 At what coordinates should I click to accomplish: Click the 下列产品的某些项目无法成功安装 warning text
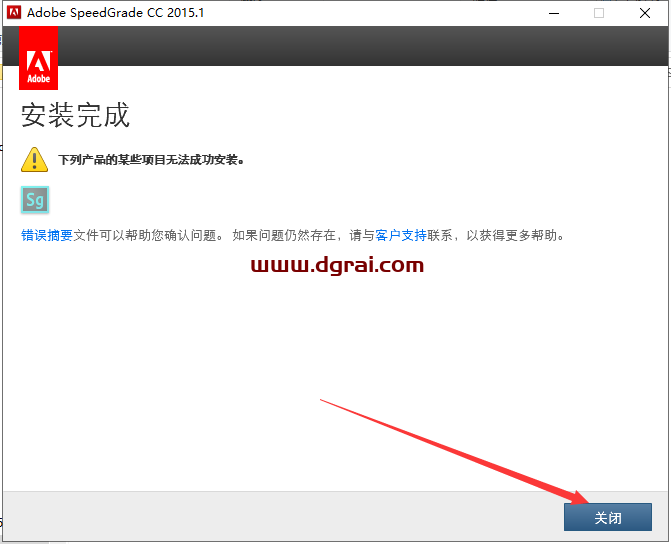point(151,160)
